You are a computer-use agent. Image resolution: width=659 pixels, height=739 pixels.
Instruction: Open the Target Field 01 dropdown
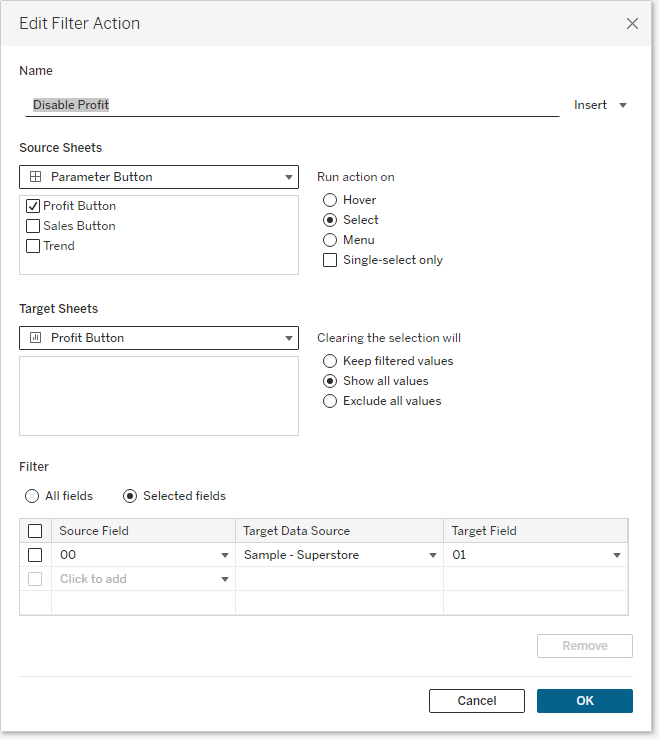coord(617,555)
